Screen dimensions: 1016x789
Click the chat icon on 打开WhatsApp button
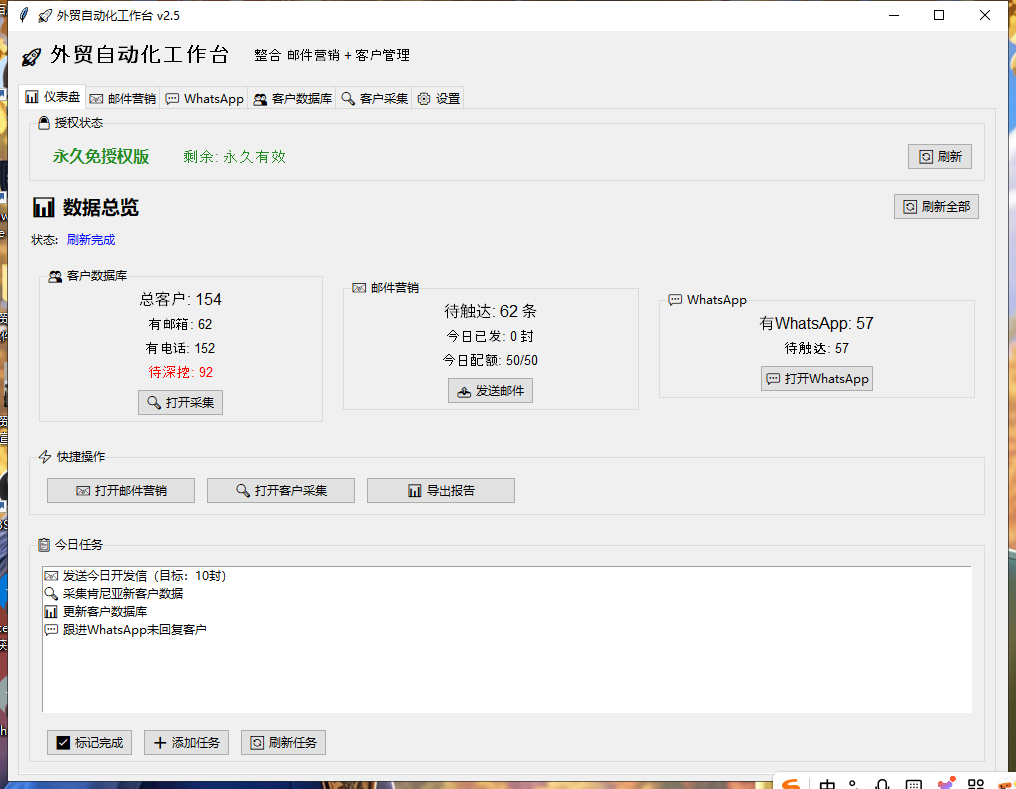point(773,379)
